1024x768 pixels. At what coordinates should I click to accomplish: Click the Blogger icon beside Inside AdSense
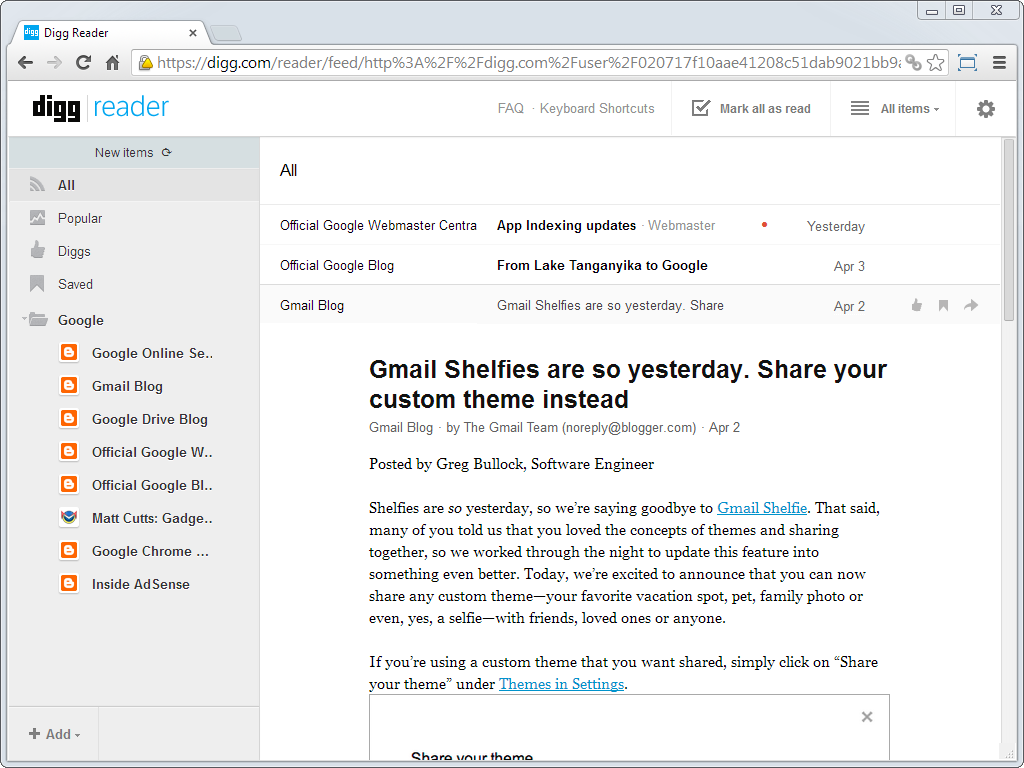(69, 583)
